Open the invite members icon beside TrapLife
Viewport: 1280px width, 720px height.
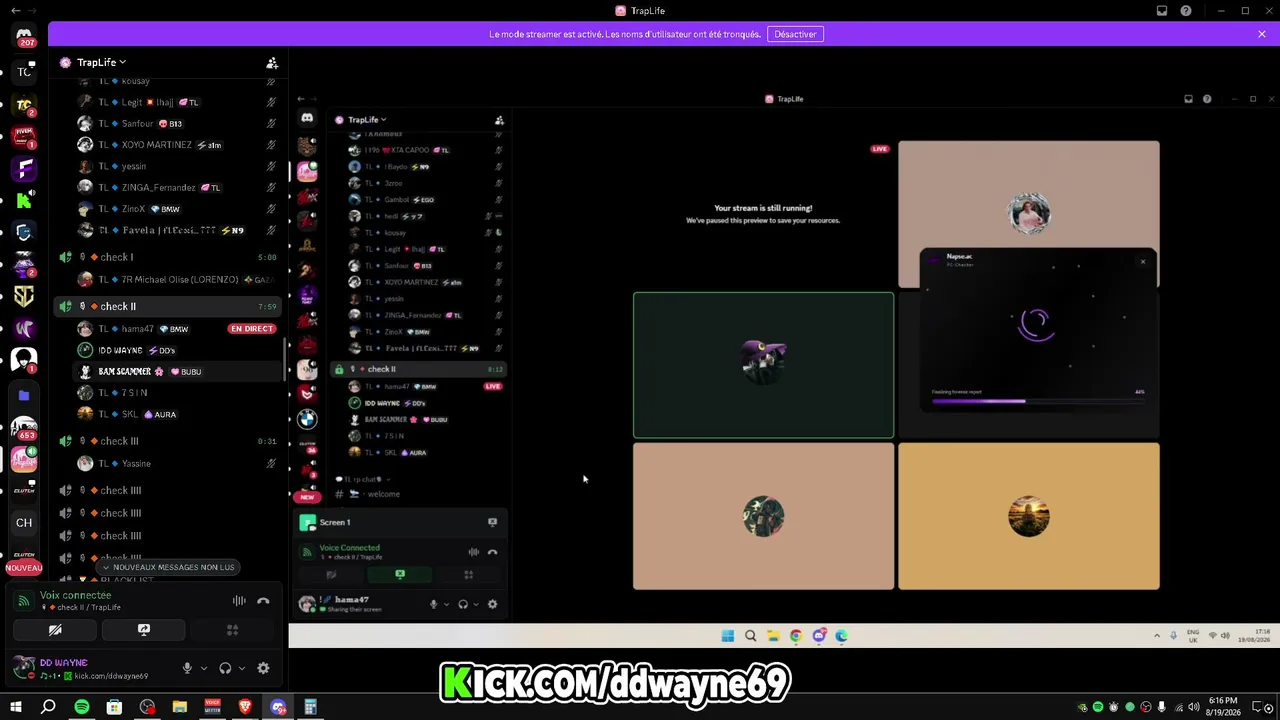[x=272, y=62]
